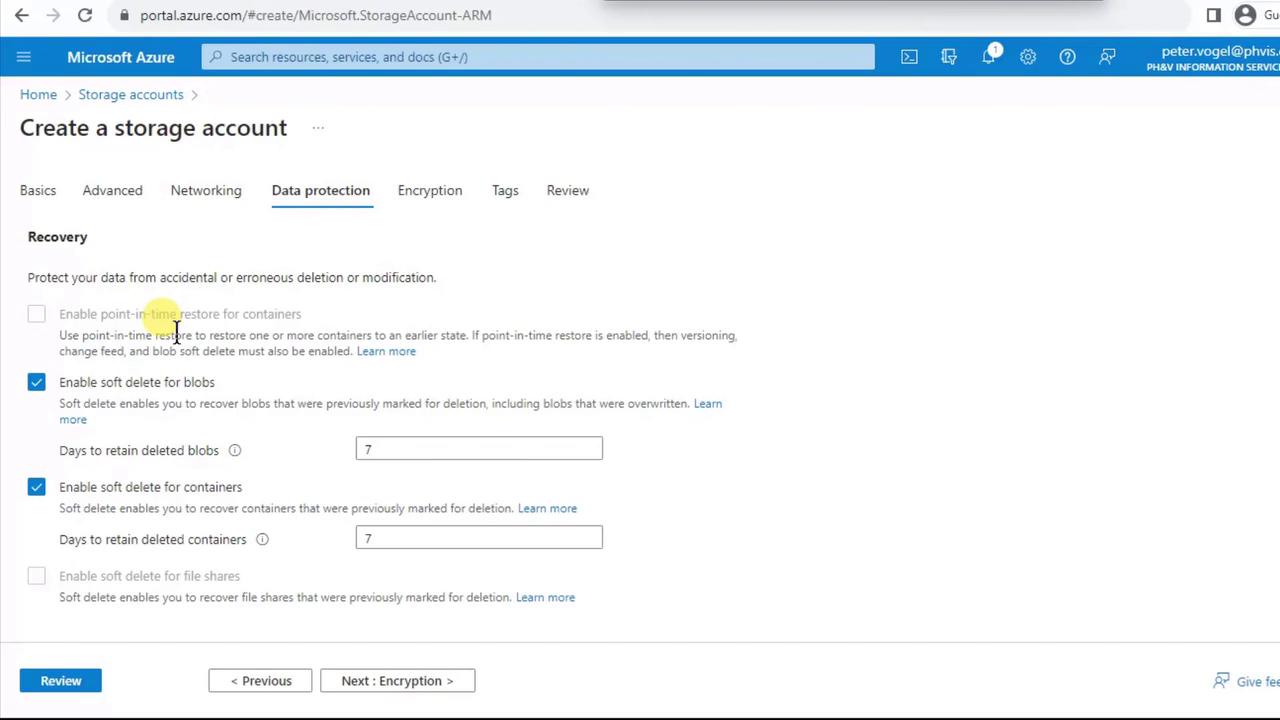Open the ellipsis menu beside the page title

click(x=318, y=128)
